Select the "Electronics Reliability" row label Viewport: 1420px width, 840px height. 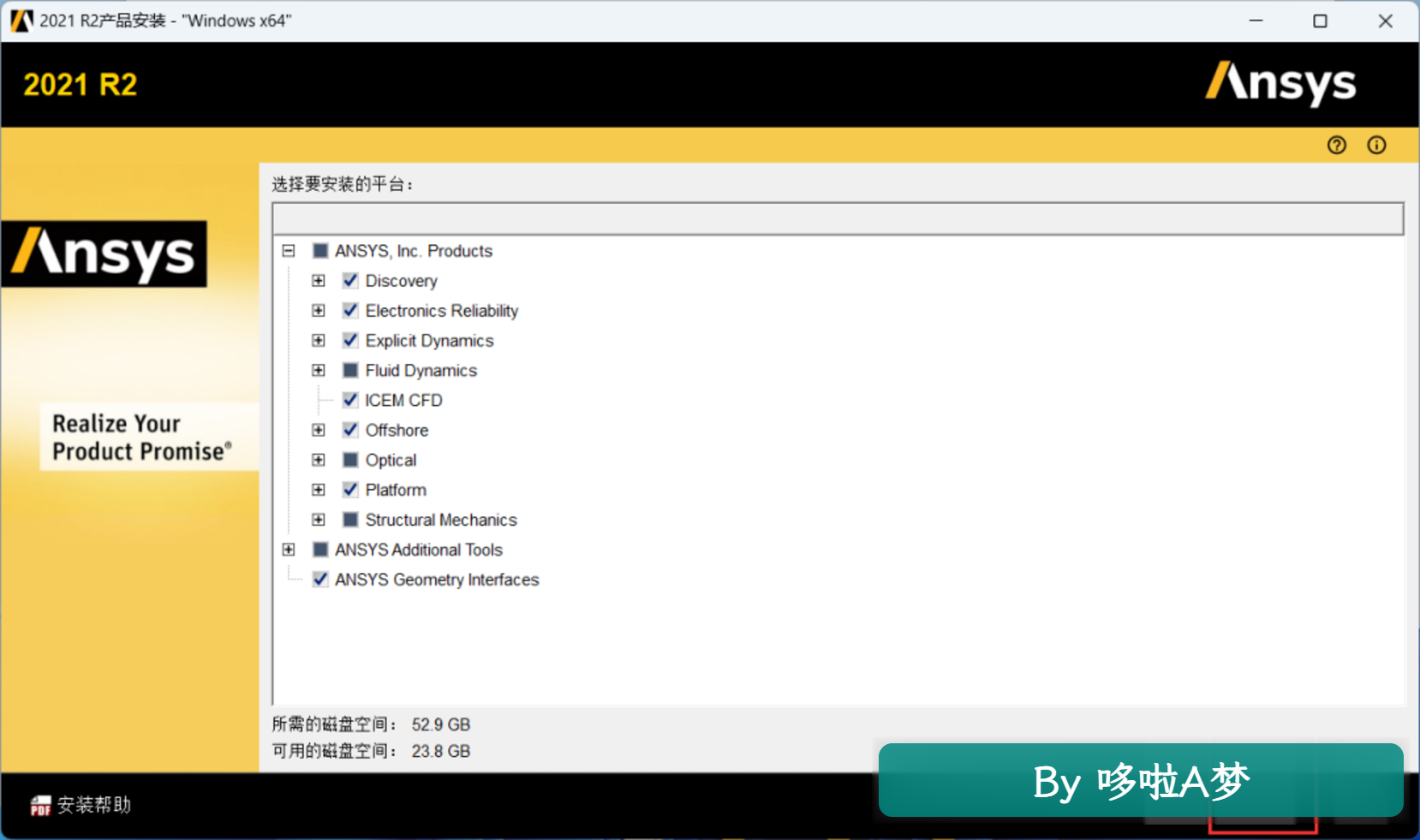coord(442,311)
